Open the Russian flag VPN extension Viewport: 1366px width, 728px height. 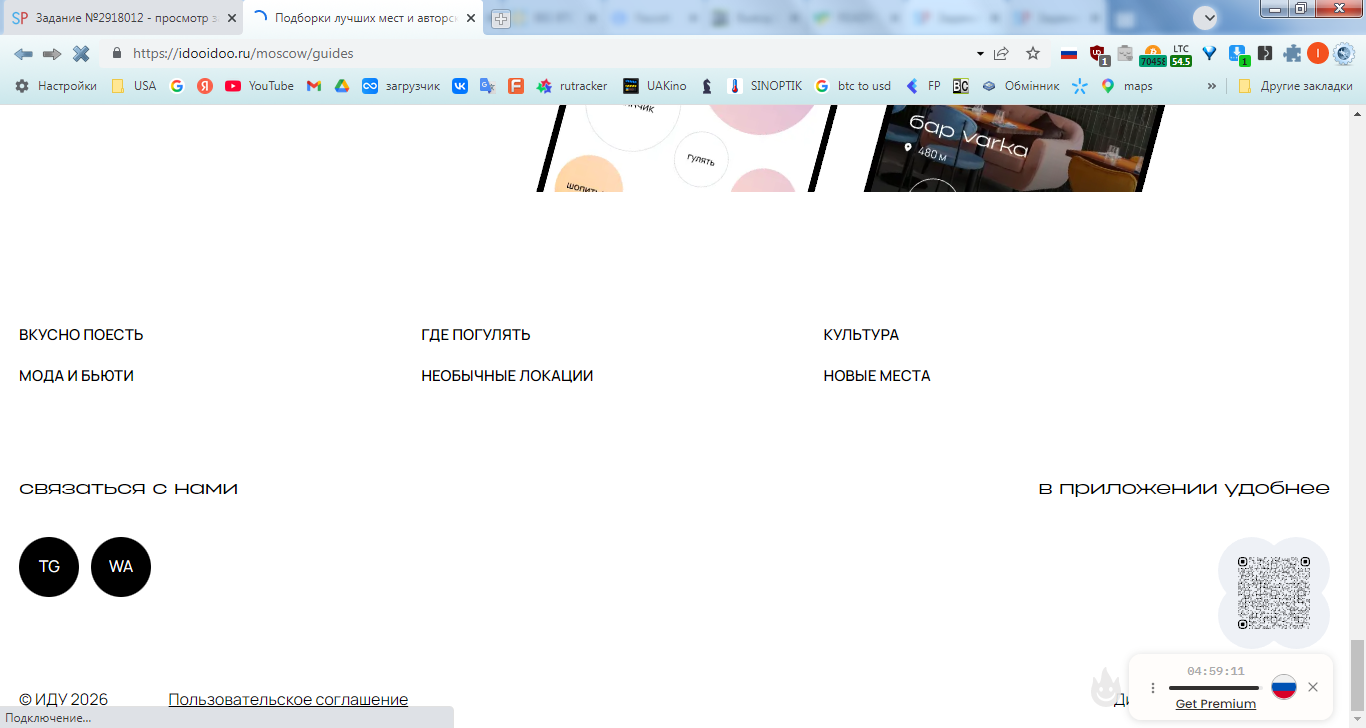coord(1069,53)
